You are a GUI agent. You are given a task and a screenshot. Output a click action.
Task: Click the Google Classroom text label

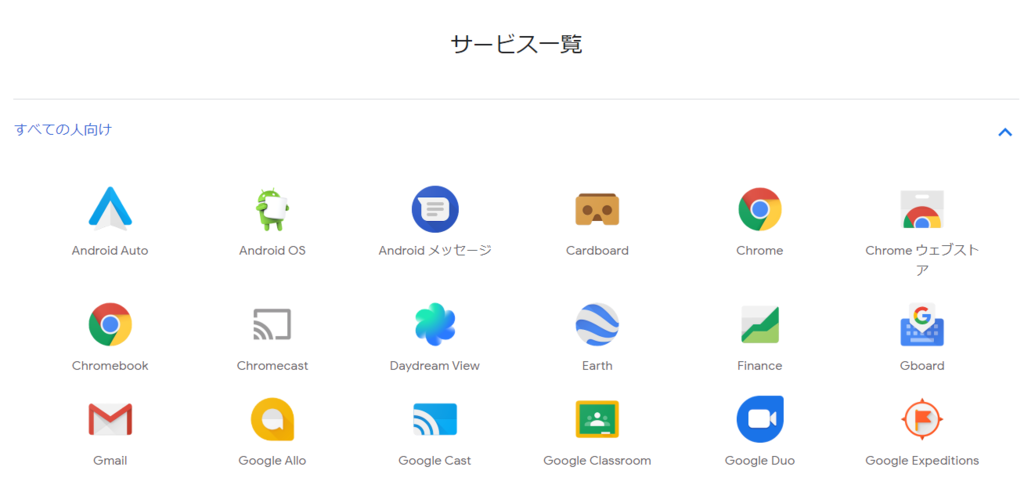[597, 461]
